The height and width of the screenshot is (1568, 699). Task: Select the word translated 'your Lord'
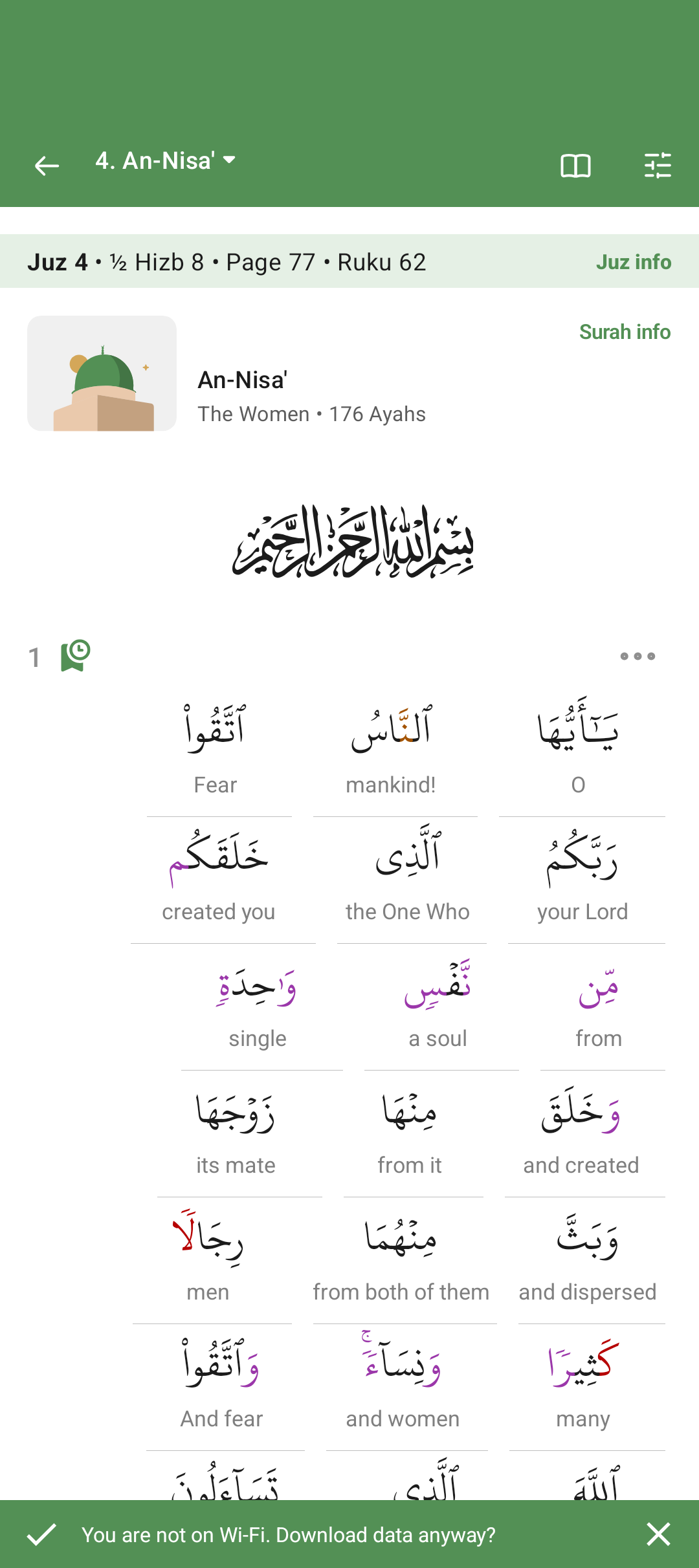(582, 878)
